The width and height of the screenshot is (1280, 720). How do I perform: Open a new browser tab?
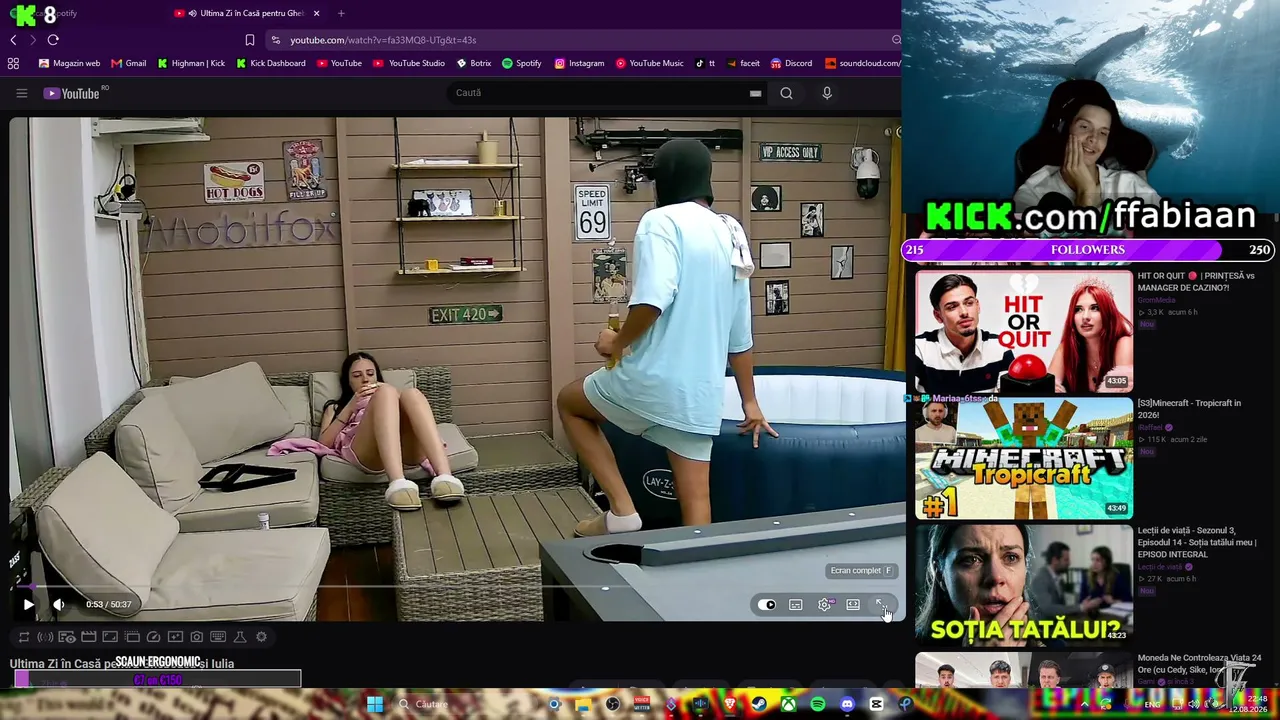[341, 13]
